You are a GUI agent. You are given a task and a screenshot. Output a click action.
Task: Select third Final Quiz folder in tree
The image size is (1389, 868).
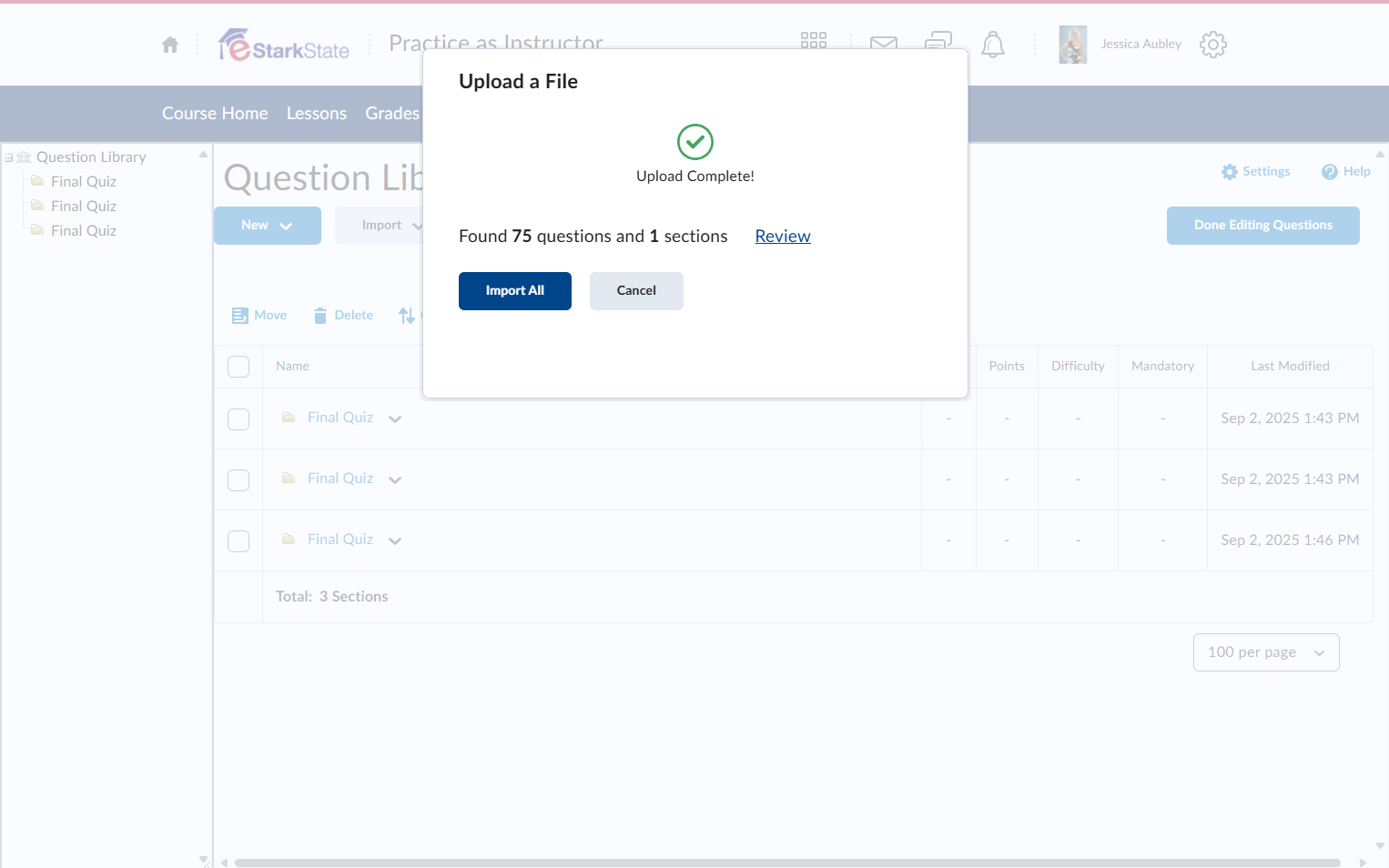84,231
